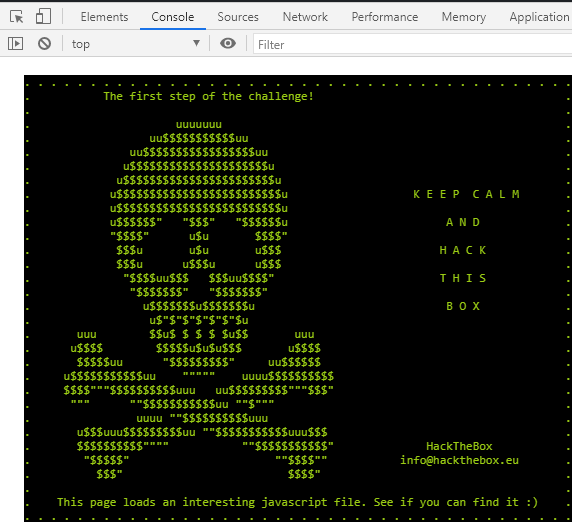The width and height of the screenshot is (572, 522).
Task: Open the top context dropdown
Action: [x=136, y=44]
